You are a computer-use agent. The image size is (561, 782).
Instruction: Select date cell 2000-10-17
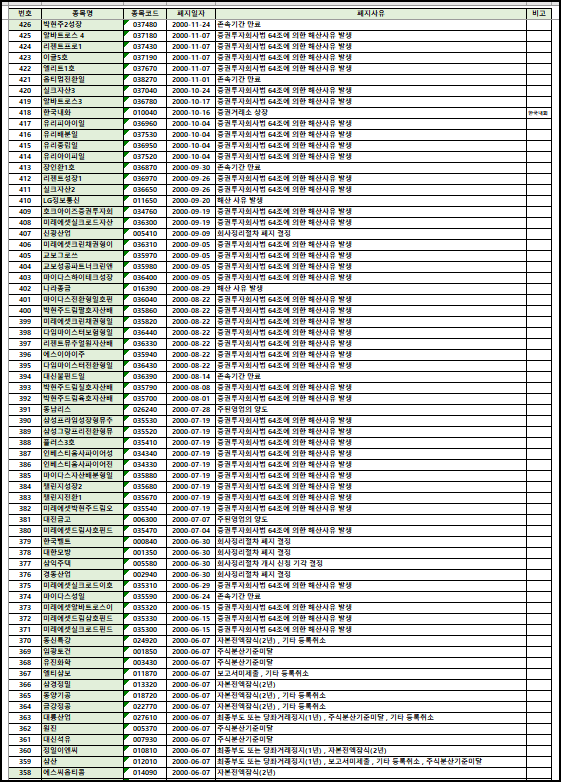pyautogui.click(x=190, y=101)
